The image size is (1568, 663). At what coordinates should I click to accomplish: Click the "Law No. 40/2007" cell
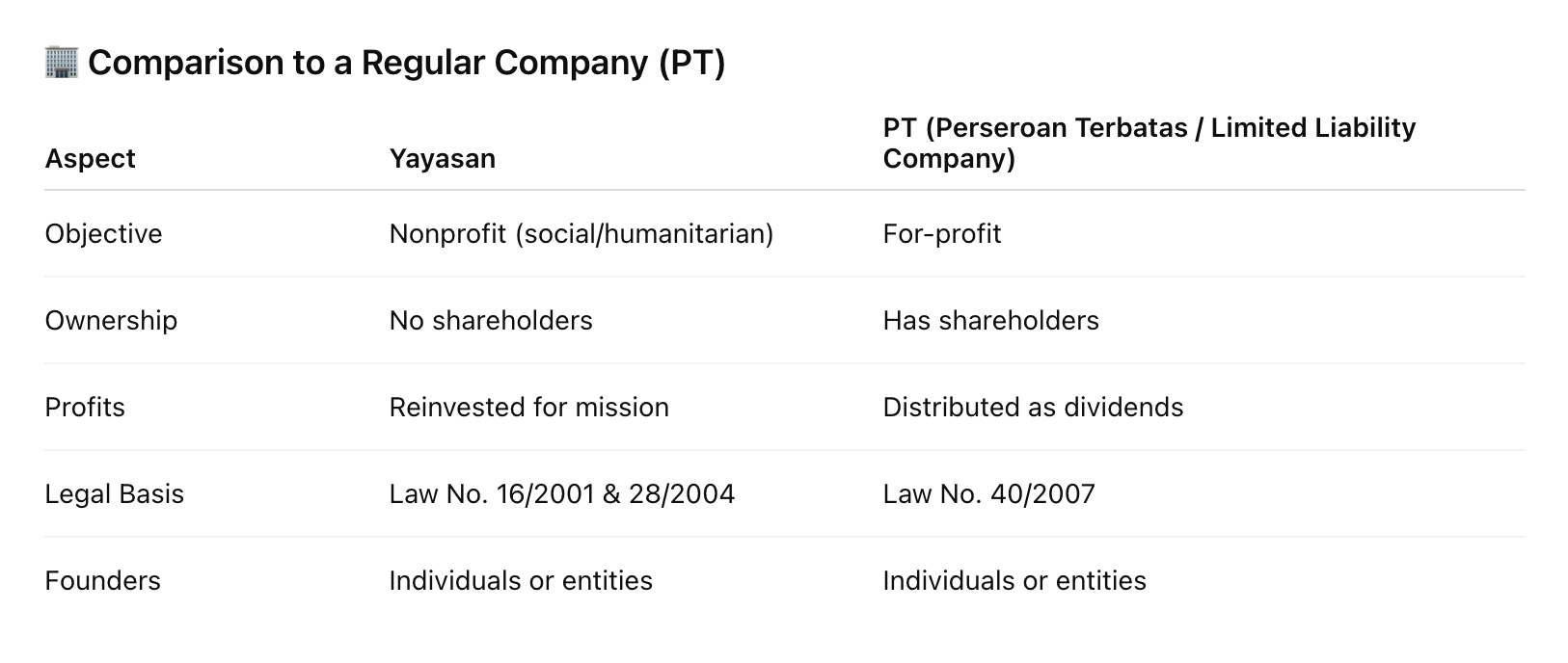988,494
